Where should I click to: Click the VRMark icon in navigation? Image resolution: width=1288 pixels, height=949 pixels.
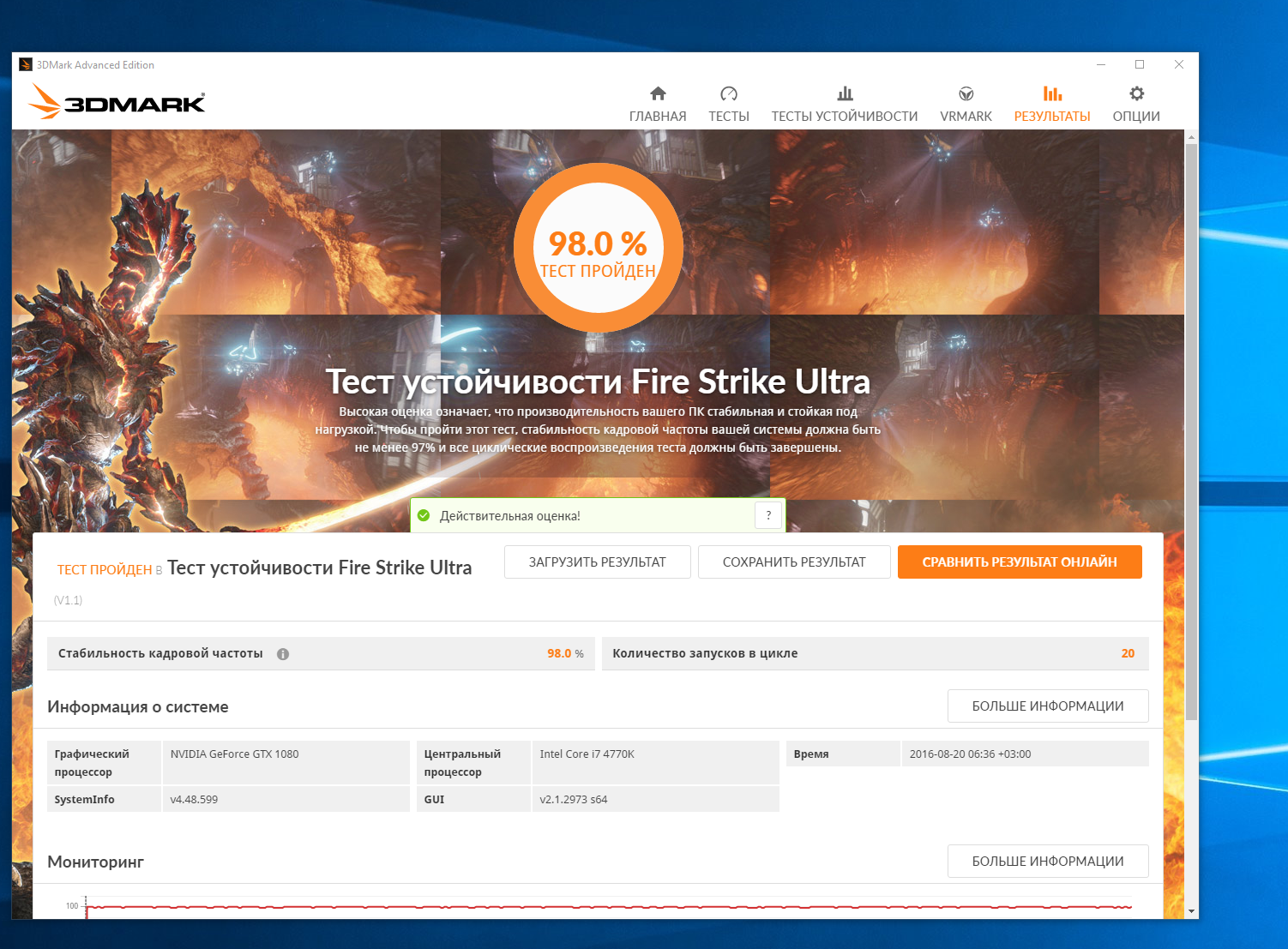[x=966, y=93]
